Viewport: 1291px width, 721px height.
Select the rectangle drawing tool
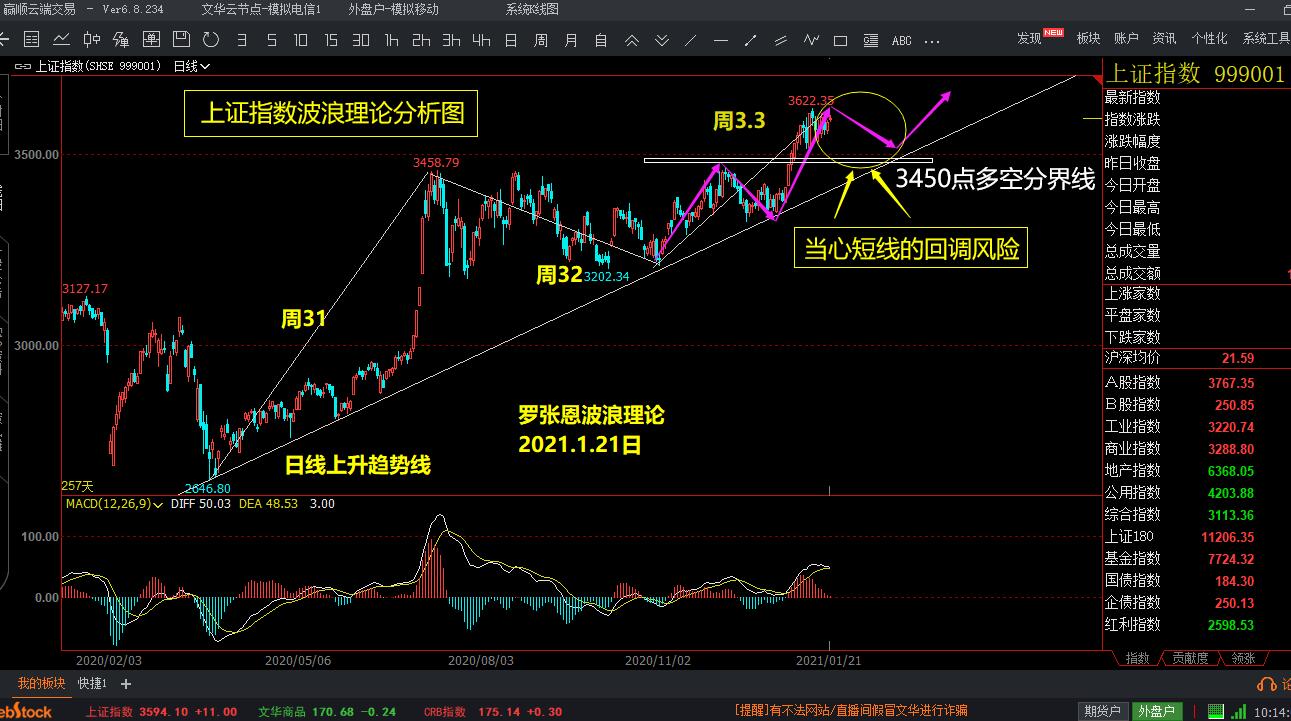[841, 40]
